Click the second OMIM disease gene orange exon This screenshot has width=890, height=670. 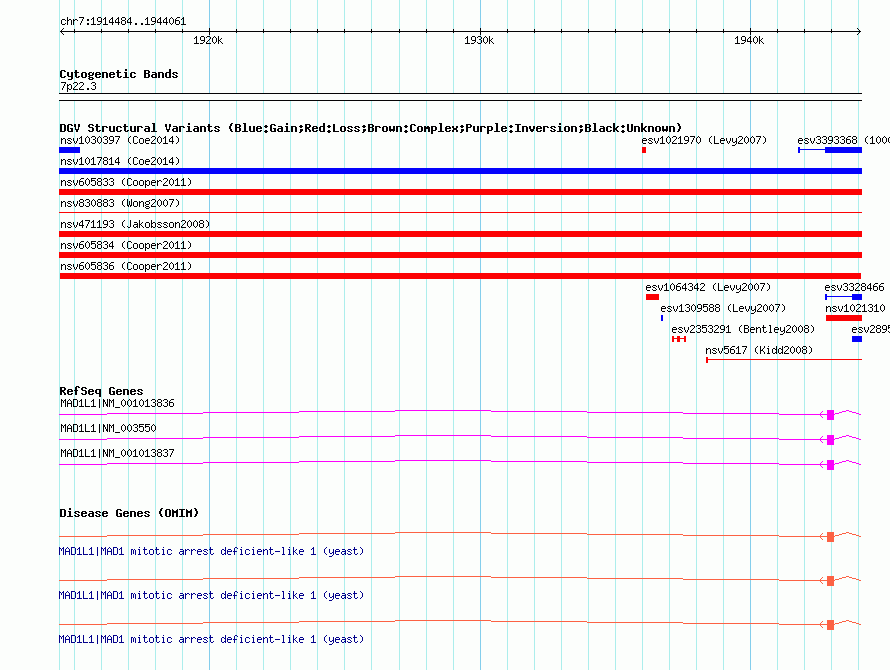pos(830,581)
